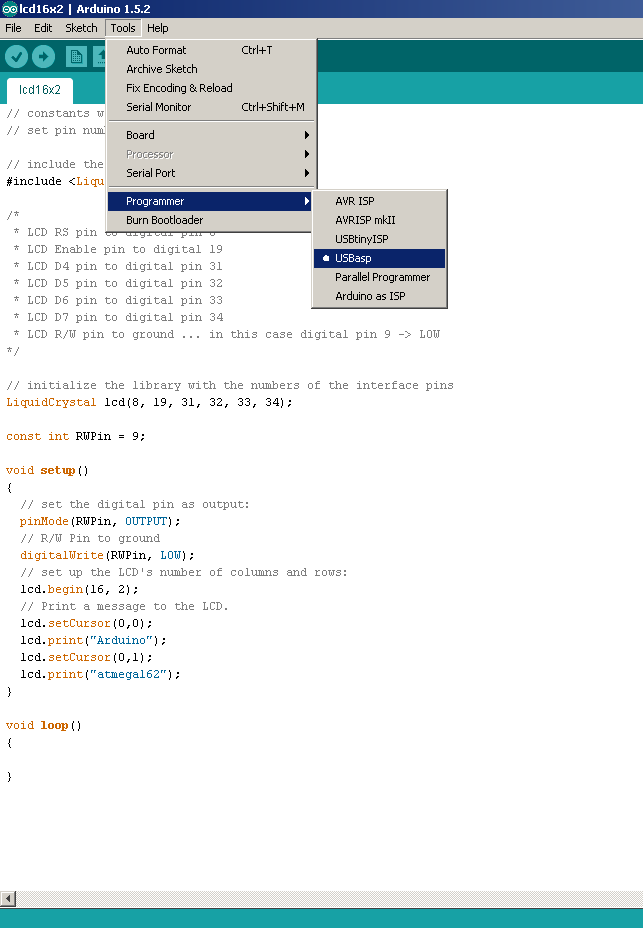Expand the greyed-out Processor submenu
Image resolution: width=643 pixels, height=928 pixels.
coord(212,154)
